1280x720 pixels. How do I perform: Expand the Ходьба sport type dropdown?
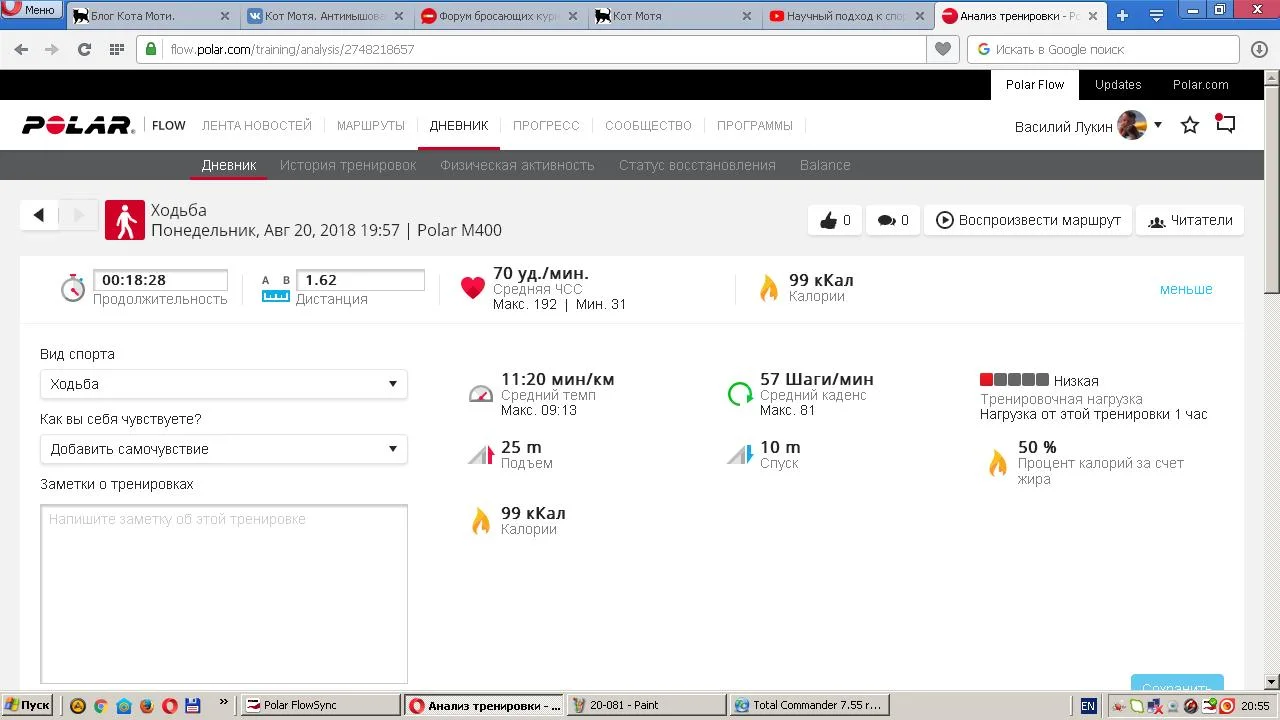point(223,384)
